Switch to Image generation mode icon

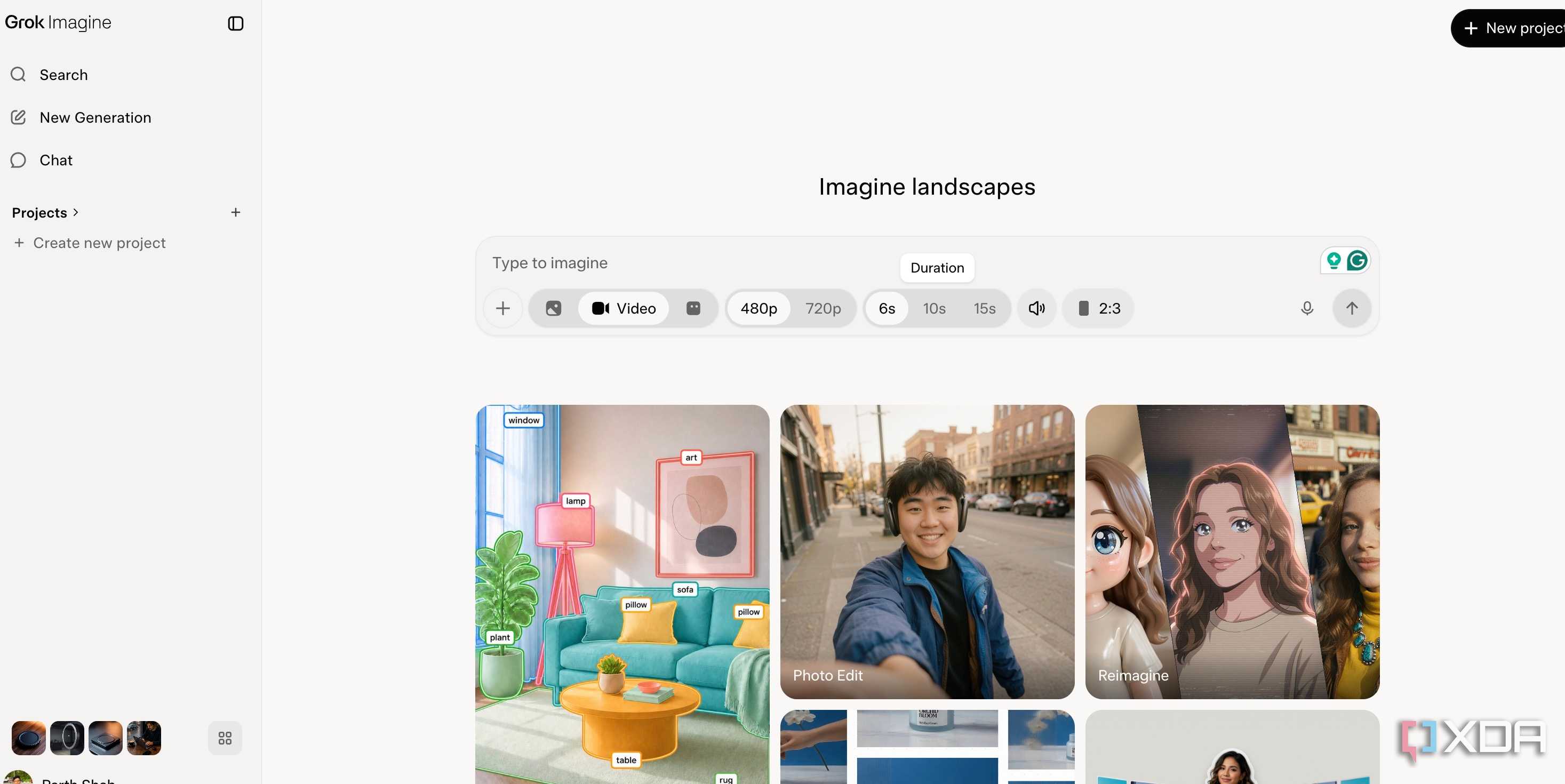554,308
